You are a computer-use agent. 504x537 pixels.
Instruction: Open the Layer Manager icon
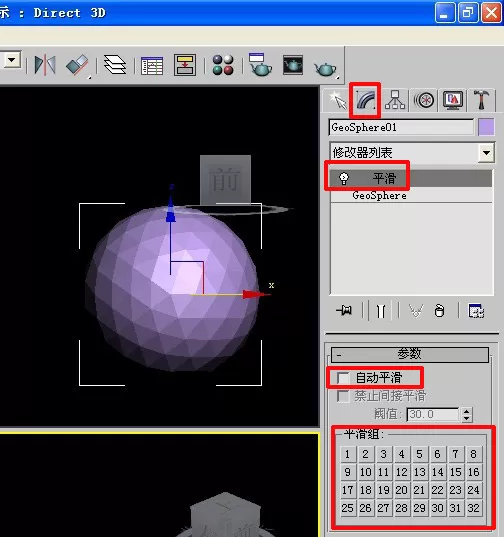(x=115, y=65)
